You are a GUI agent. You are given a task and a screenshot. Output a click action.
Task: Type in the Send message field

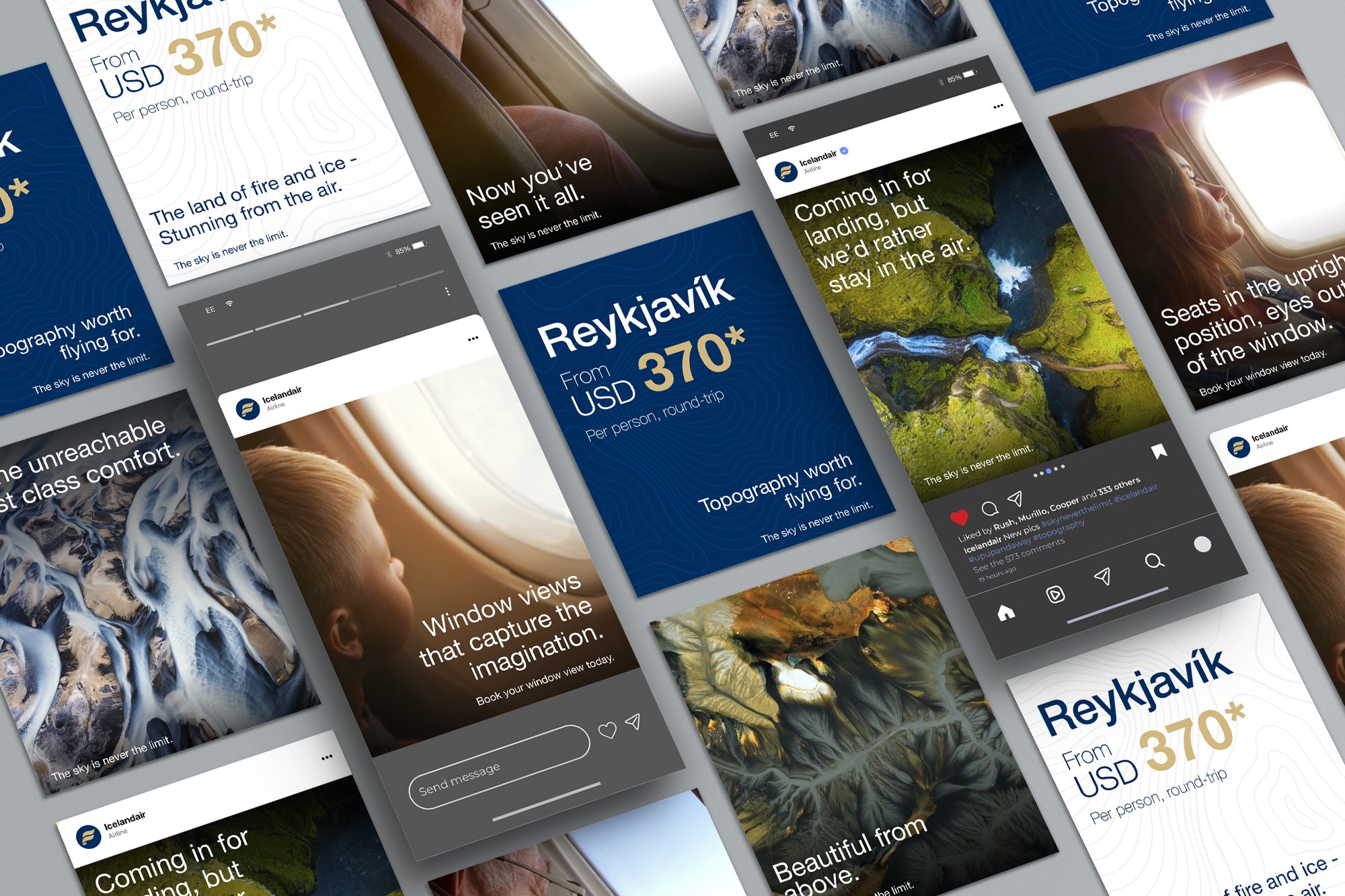pos(499,767)
